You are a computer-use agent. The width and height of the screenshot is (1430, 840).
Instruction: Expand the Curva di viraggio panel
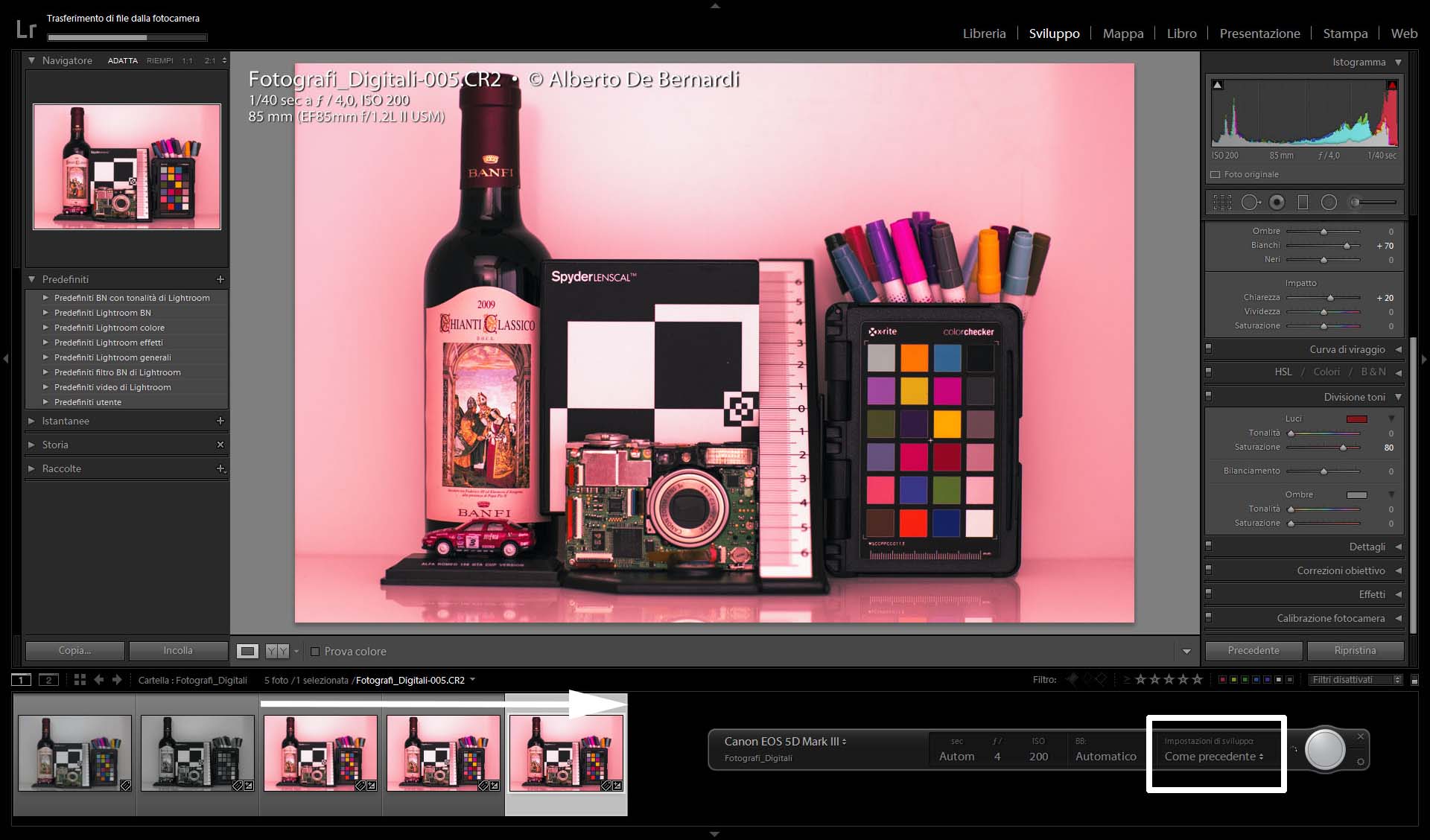(1347, 349)
